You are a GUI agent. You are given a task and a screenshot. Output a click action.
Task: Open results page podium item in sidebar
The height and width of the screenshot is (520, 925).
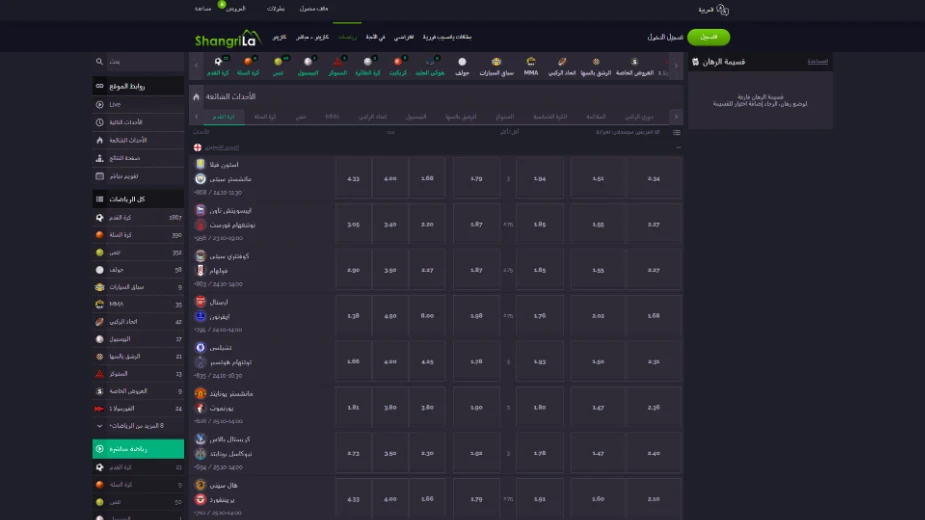point(138,158)
